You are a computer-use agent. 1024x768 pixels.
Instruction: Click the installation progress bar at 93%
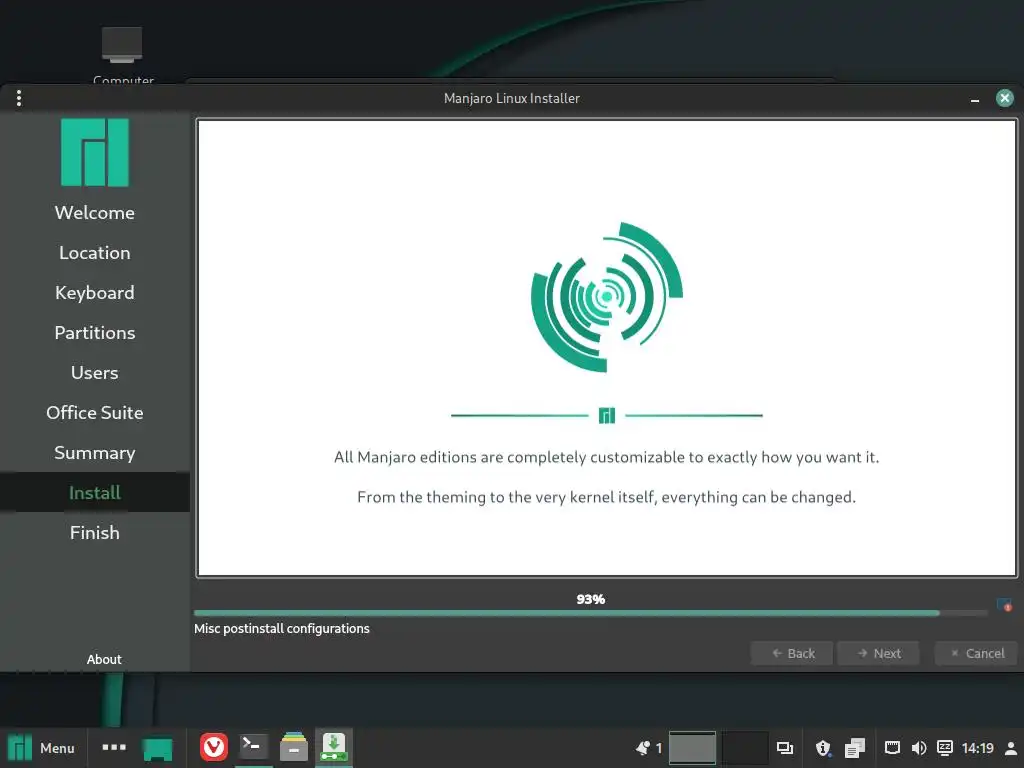tap(590, 613)
